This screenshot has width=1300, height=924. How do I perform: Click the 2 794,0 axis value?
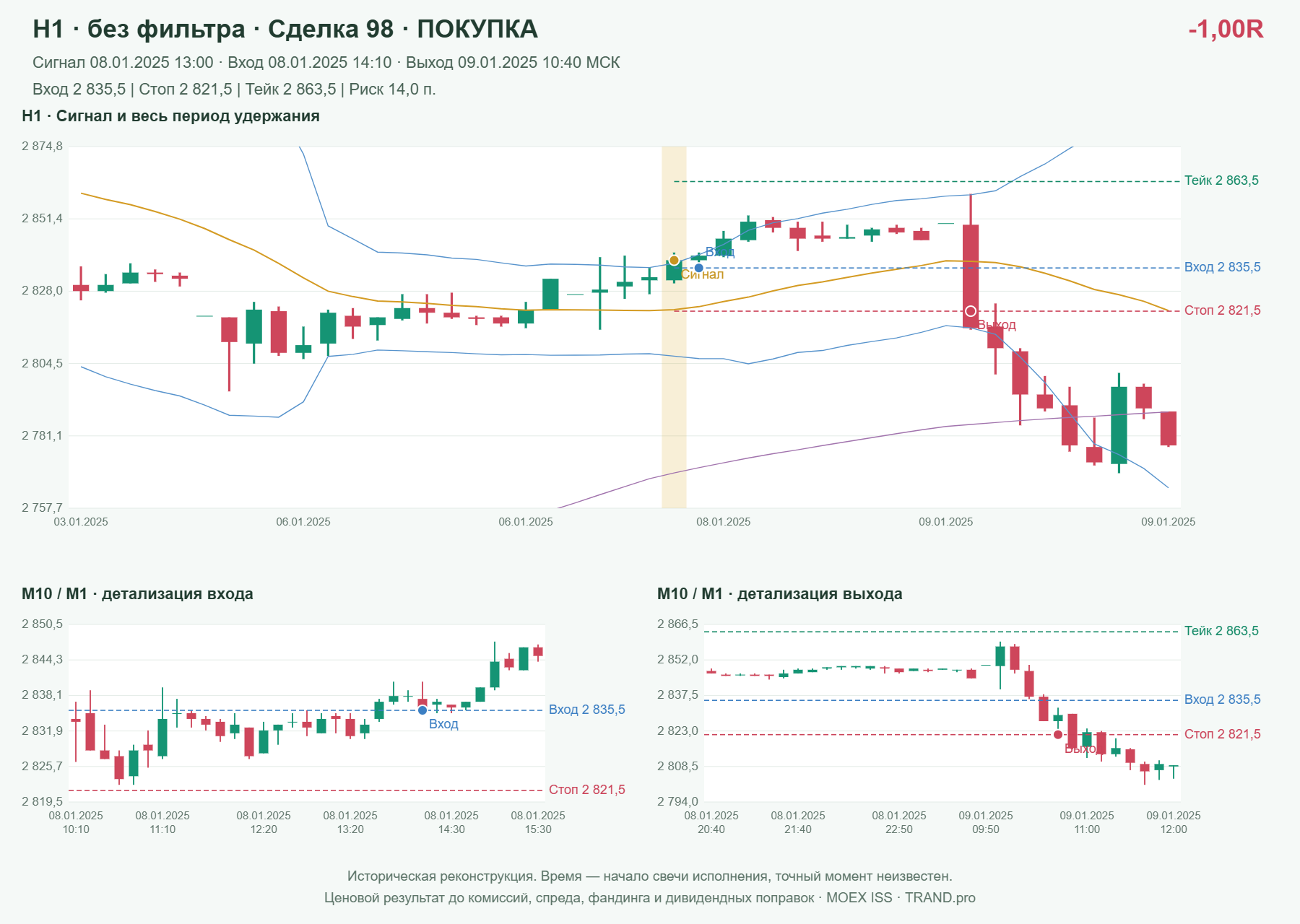pyautogui.click(x=677, y=801)
